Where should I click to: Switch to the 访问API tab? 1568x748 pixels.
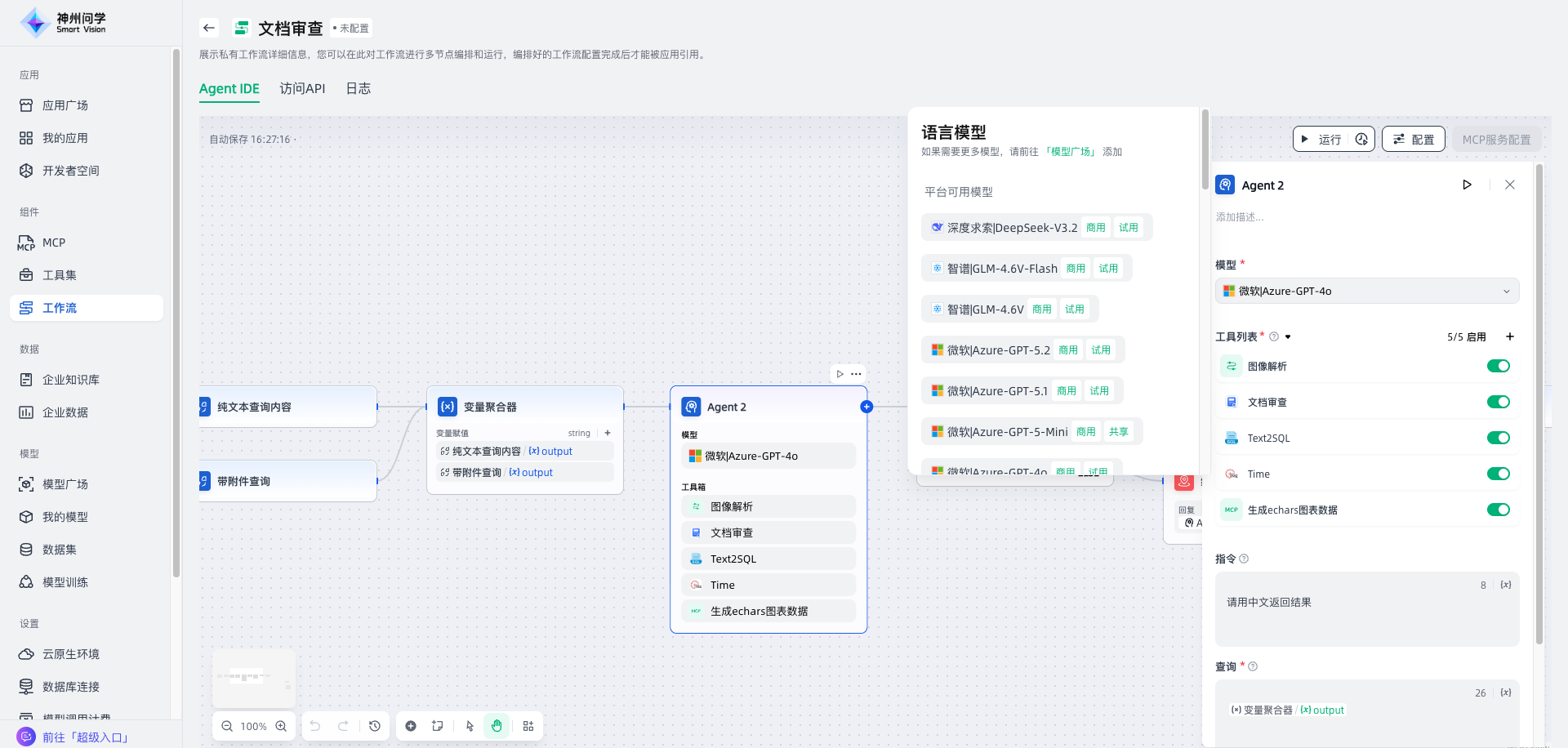(x=302, y=88)
